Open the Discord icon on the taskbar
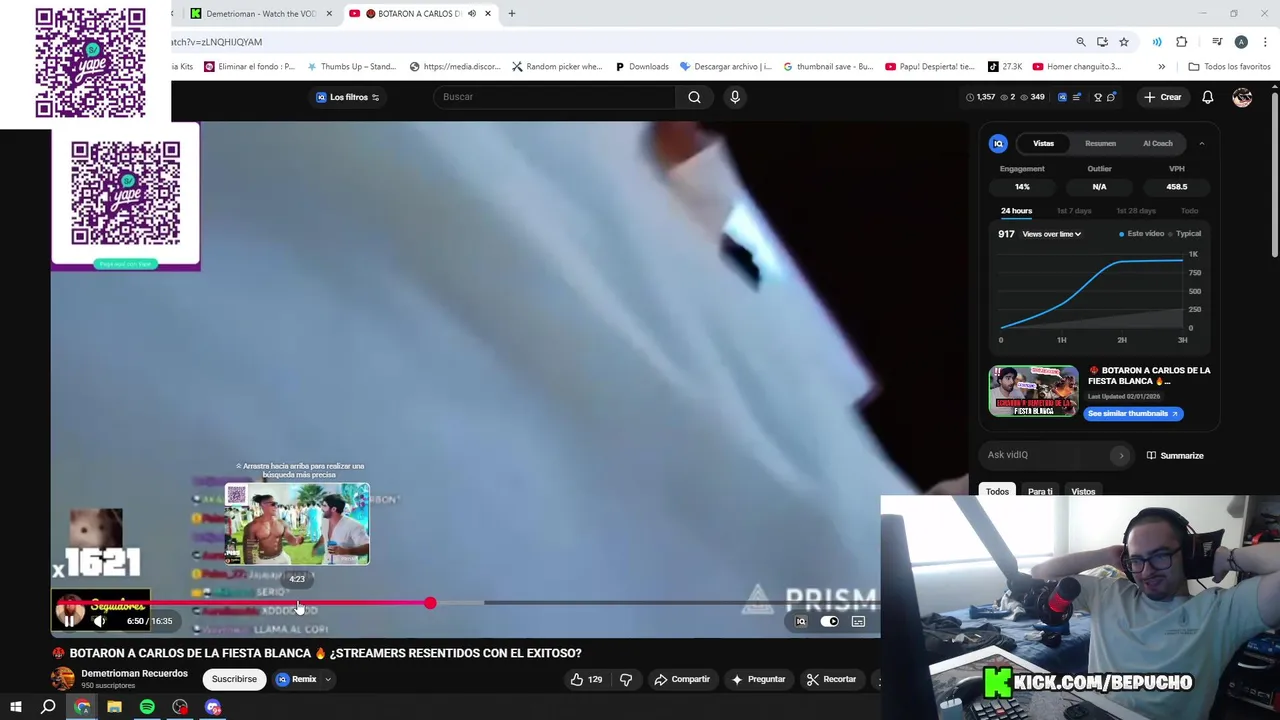Screen dimensions: 1280x720 pos(213,707)
